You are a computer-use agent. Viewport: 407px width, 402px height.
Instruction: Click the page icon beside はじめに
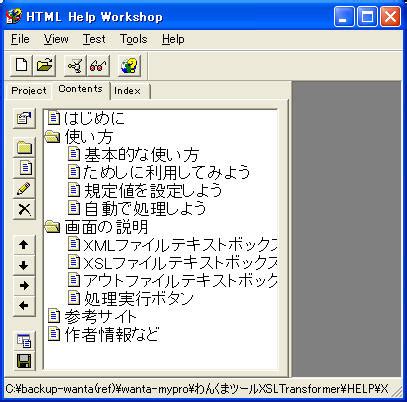(54, 118)
